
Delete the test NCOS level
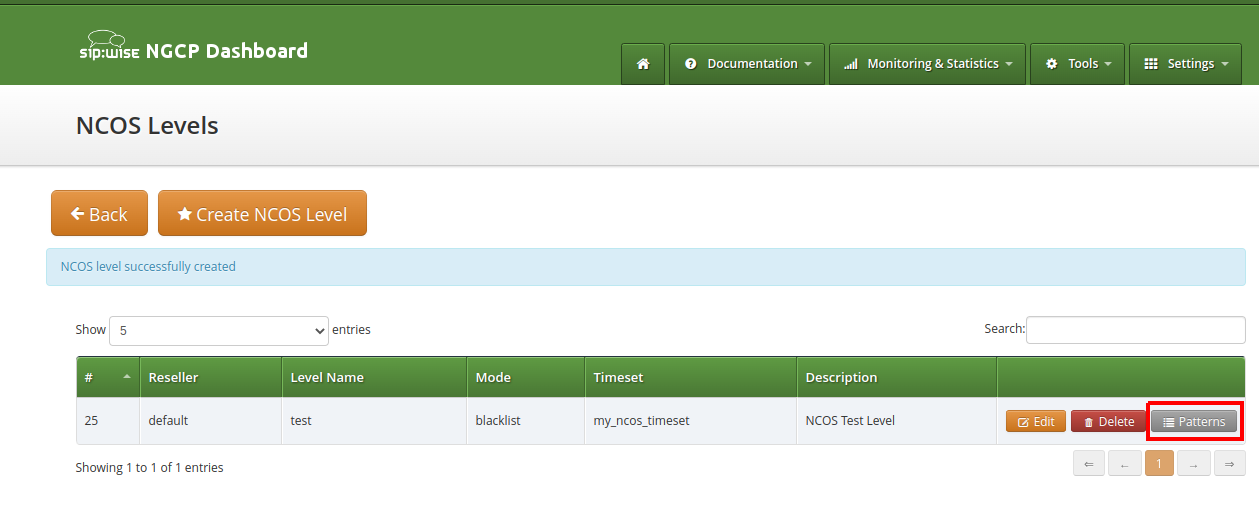tap(1108, 422)
